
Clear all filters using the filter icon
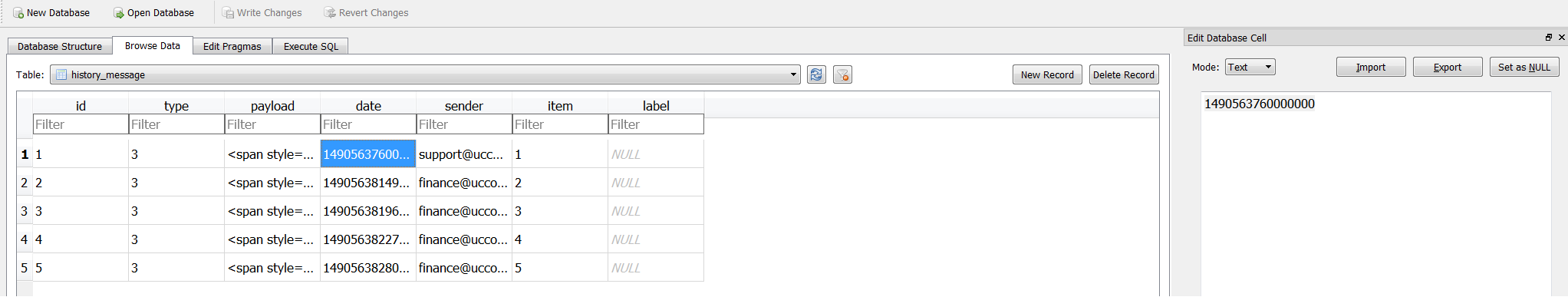click(842, 74)
